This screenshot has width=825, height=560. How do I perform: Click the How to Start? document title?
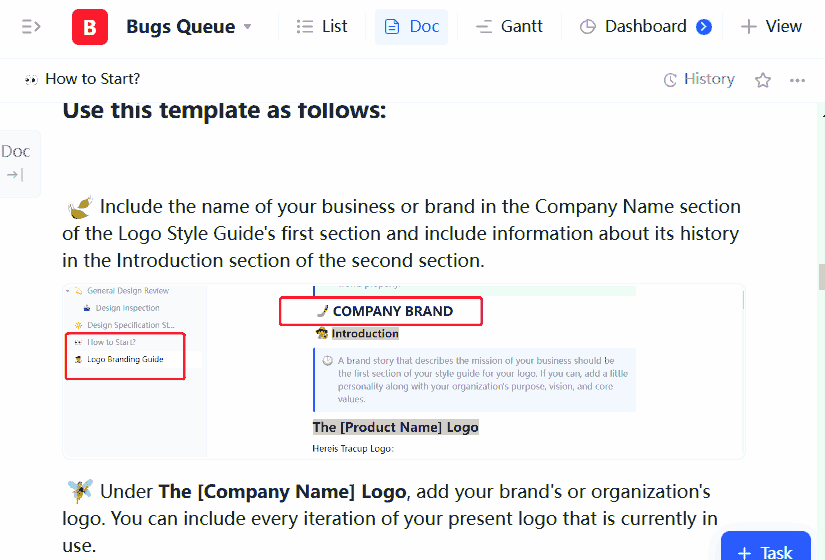pyautogui.click(x=92, y=79)
